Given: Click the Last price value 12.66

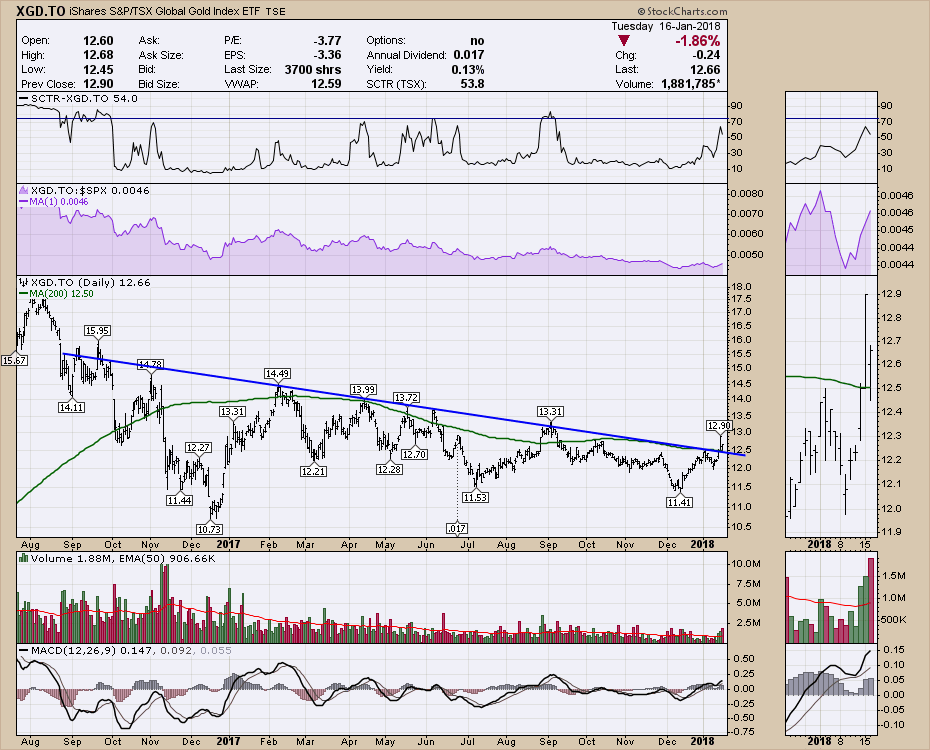Looking at the screenshot, I should pos(705,69).
